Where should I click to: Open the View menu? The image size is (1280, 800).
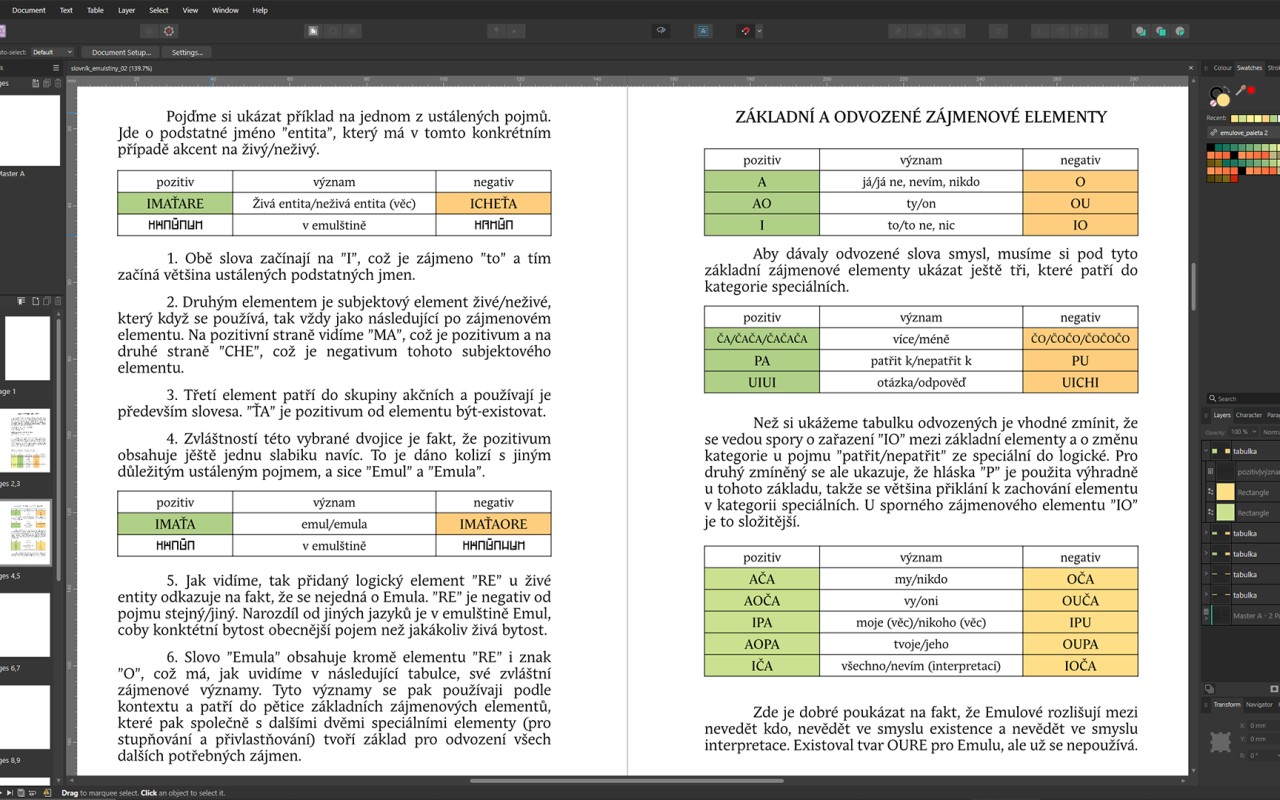191,10
